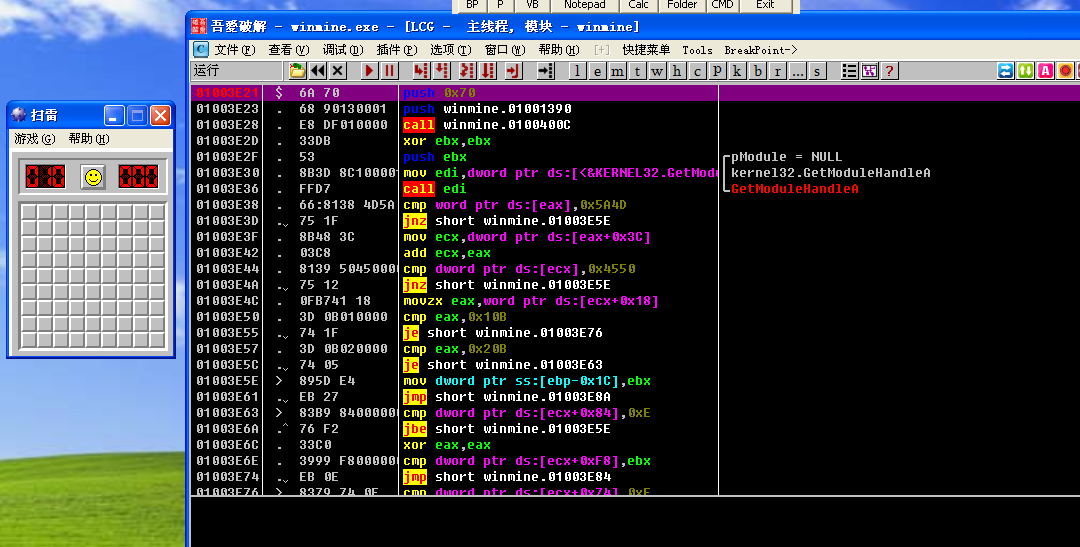This screenshot has height=547, width=1080.
Task: Click the debugging options list icon
Action: tap(849, 70)
